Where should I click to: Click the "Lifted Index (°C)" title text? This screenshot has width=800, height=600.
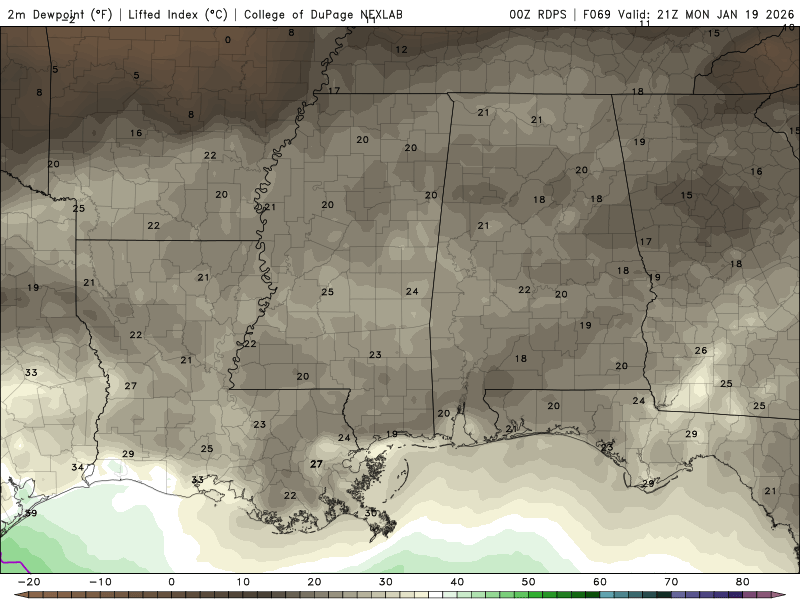pyautogui.click(x=178, y=15)
